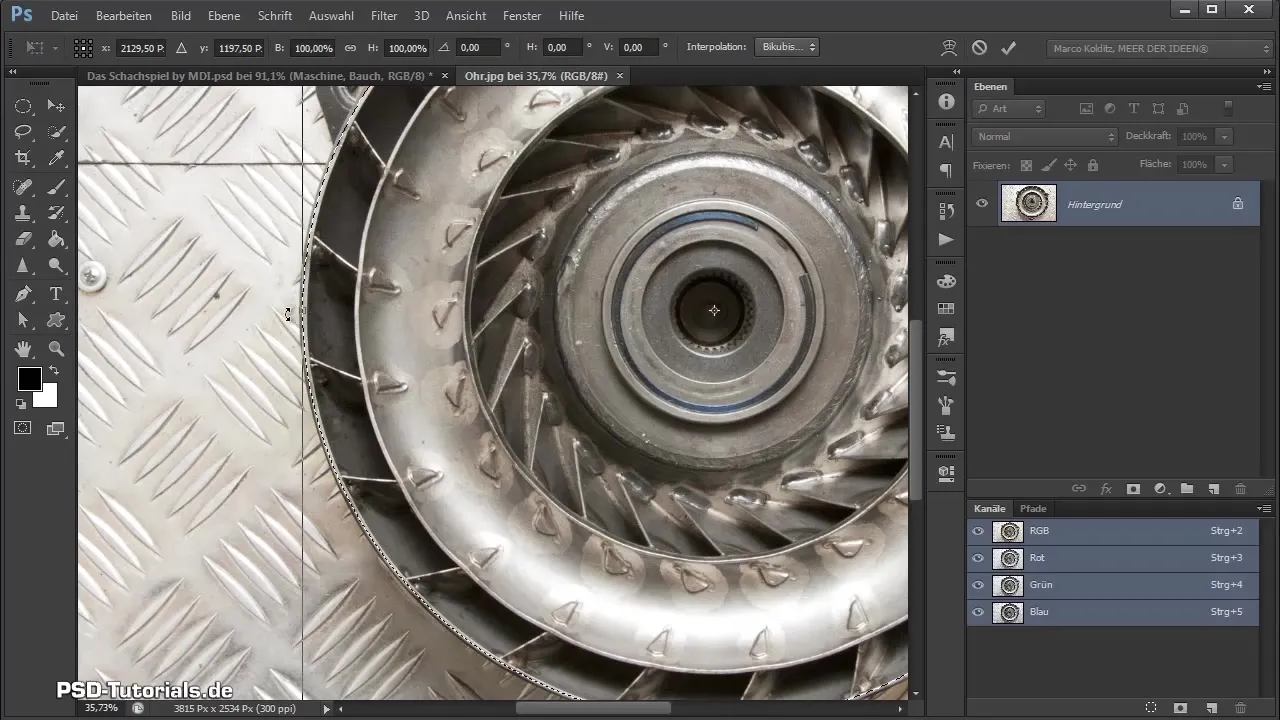The image size is (1280, 720).
Task: Open the Filter menu
Action: 384,16
